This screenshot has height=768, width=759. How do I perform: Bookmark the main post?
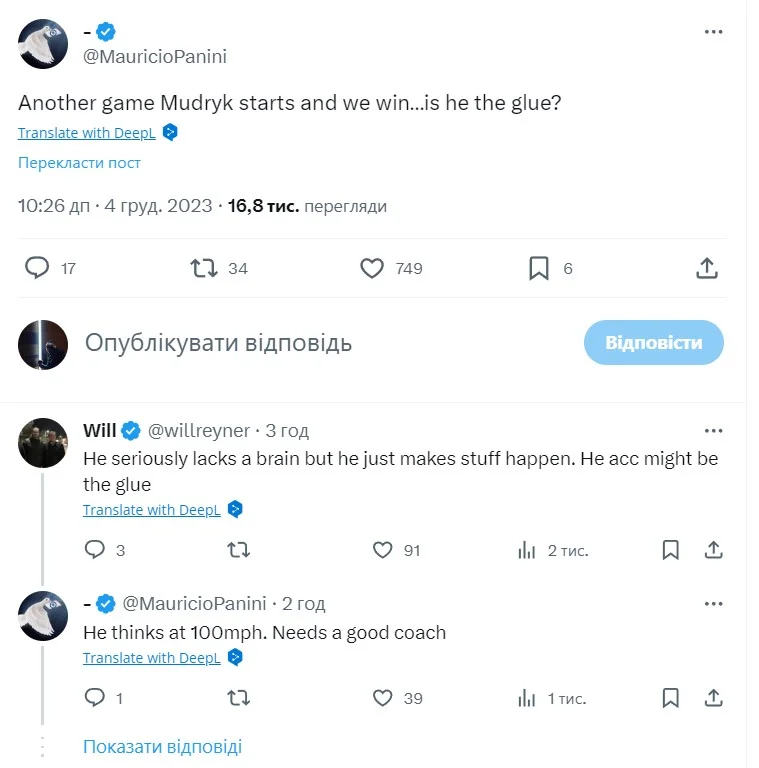(538, 268)
